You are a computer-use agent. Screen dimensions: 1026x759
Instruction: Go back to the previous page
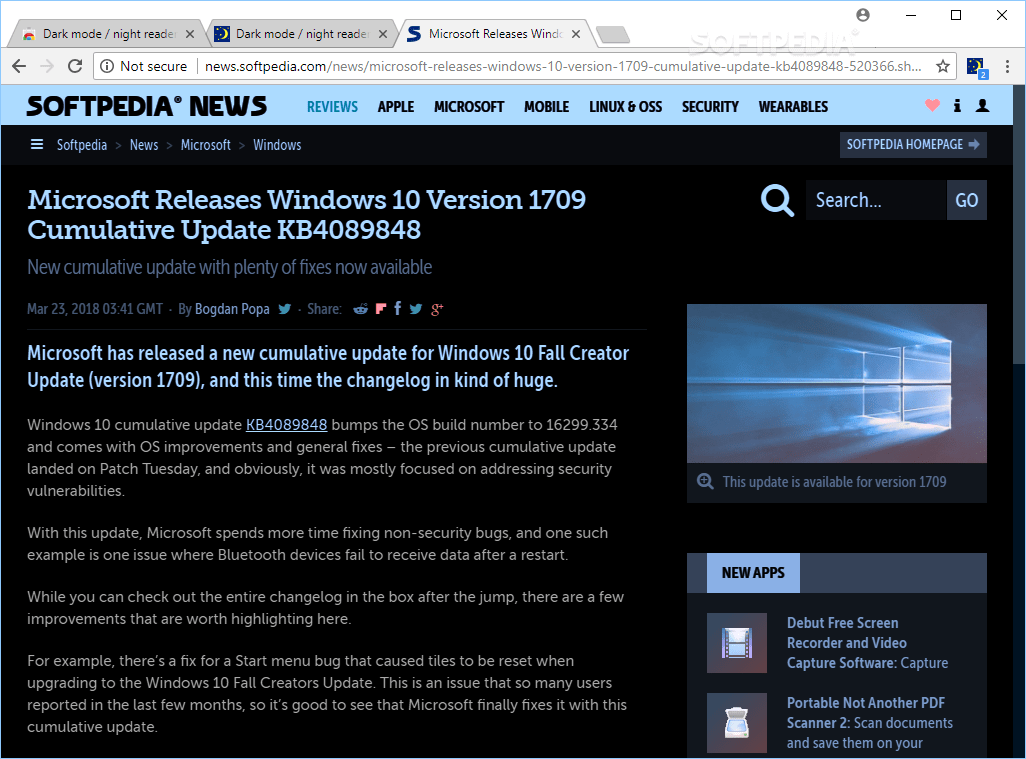click(x=19, y=66)
